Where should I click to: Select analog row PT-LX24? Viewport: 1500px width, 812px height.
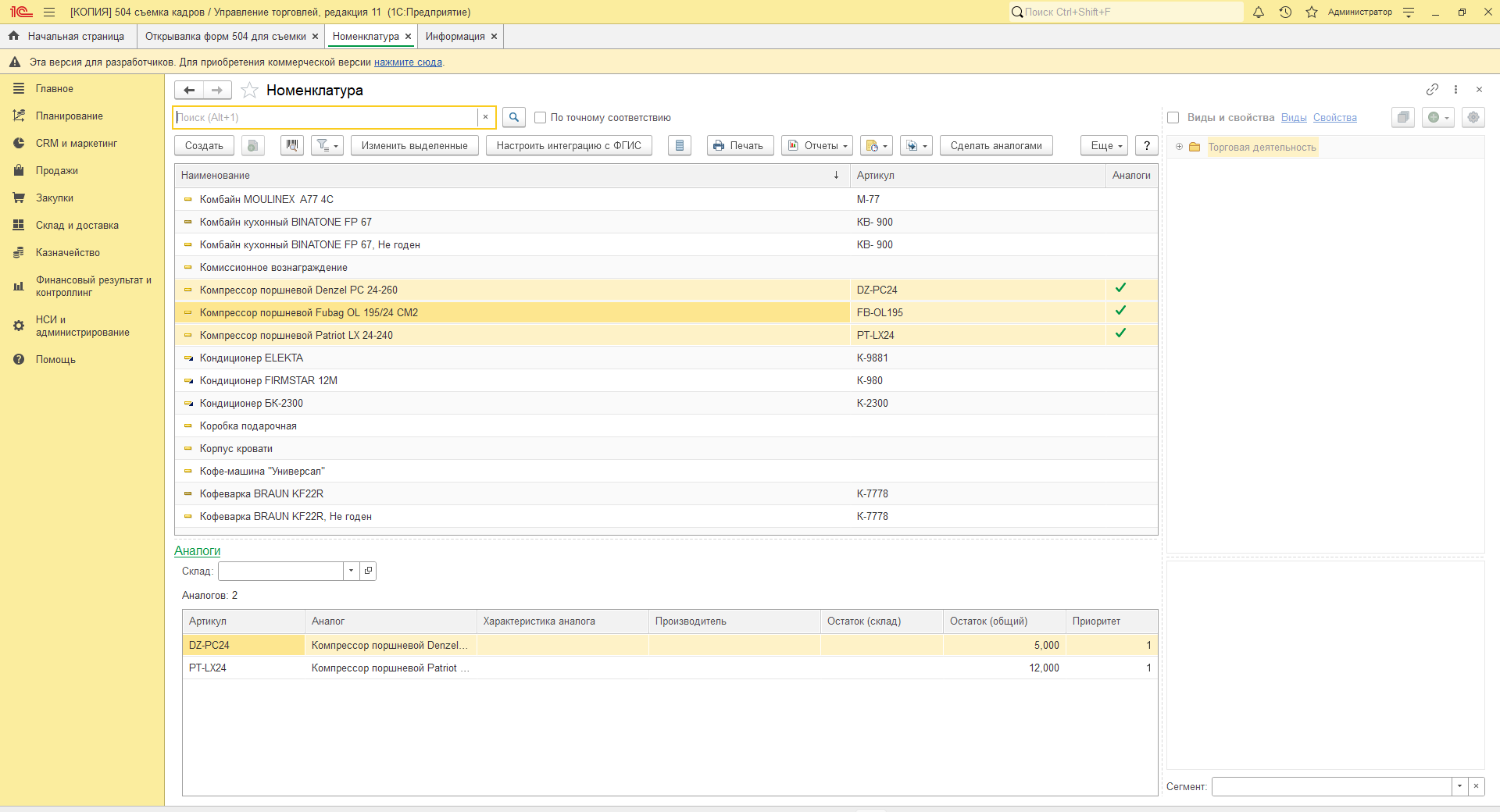670,668
